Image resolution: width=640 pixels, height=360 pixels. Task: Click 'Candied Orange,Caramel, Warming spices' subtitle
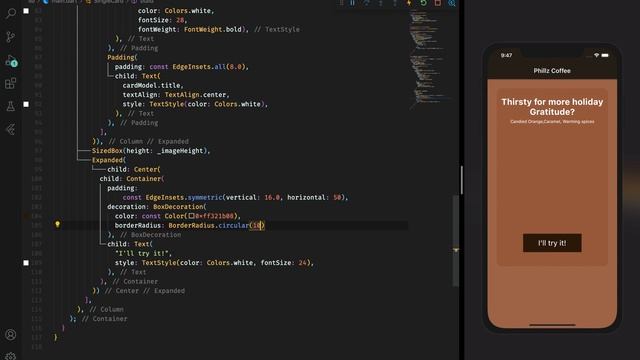pos(552,122)
